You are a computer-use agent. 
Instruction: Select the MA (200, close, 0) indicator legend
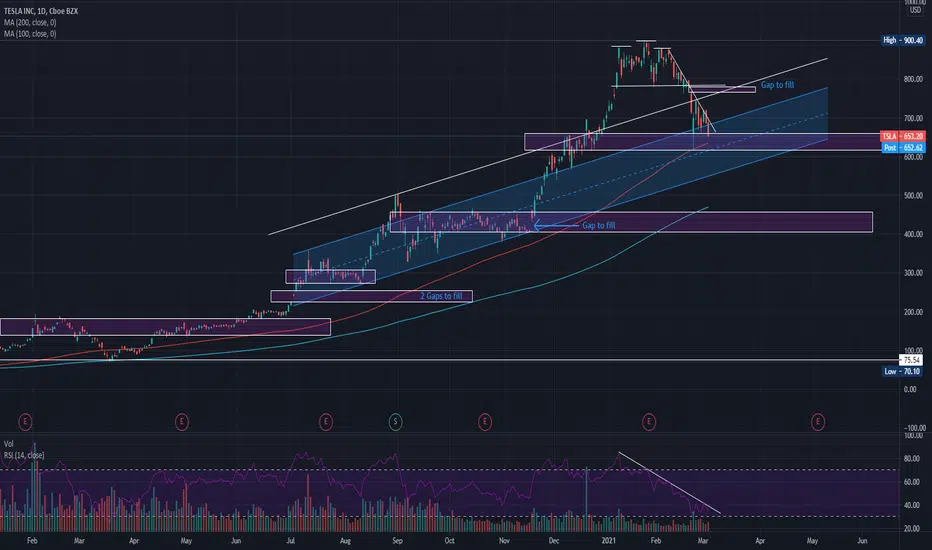click(x=30, y=23)
